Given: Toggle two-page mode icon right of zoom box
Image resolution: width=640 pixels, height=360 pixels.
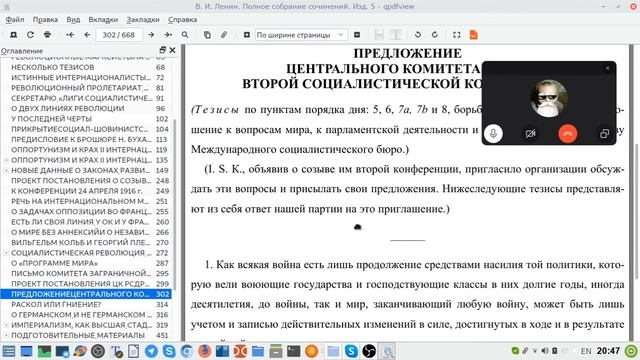Looking at the screenshot, I should click(357, 35).
